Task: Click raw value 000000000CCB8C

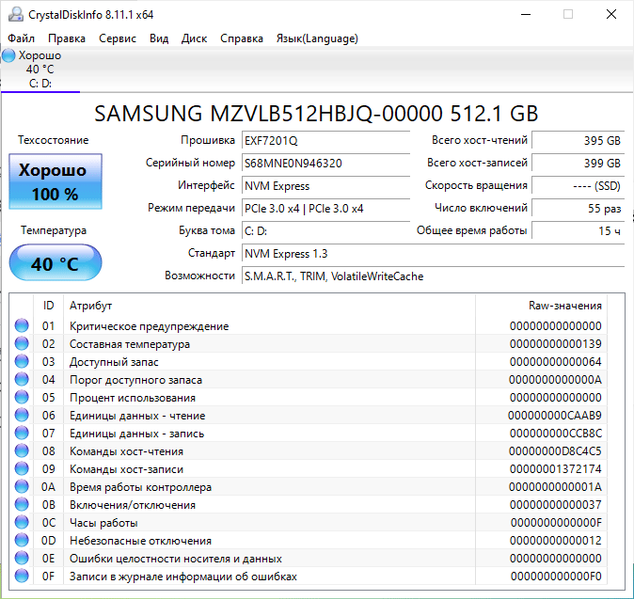Action: [556, 433]
